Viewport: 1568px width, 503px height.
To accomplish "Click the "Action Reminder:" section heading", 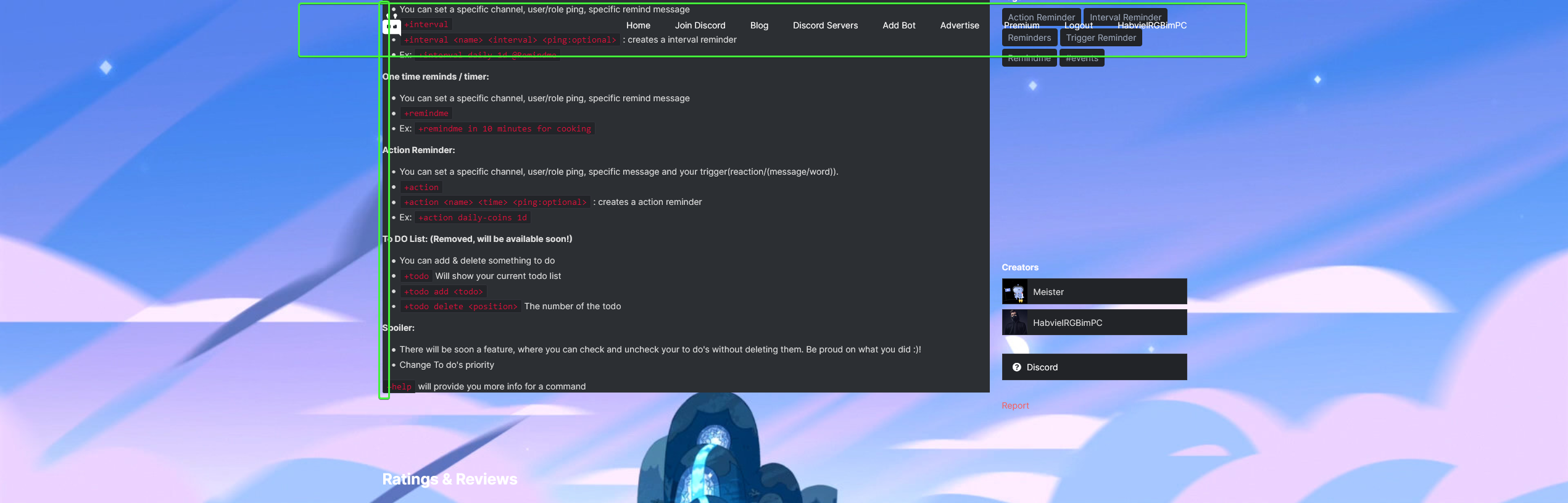I will click(x=418, y=150).
